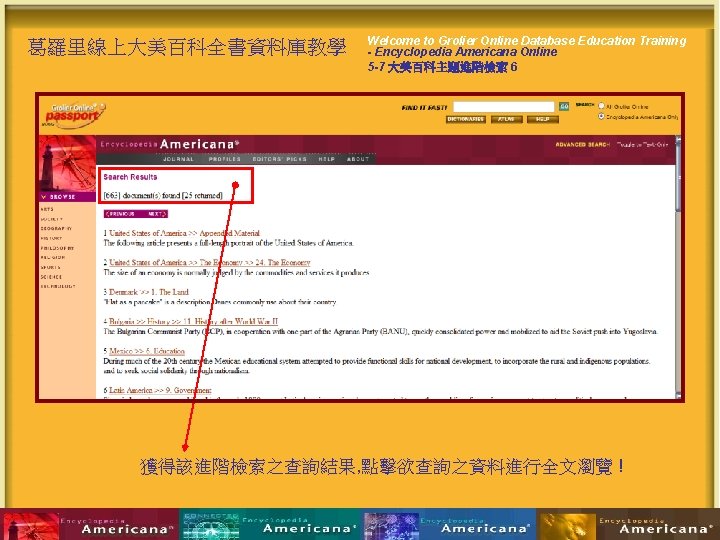Browse the Technology category

point(58,287)
